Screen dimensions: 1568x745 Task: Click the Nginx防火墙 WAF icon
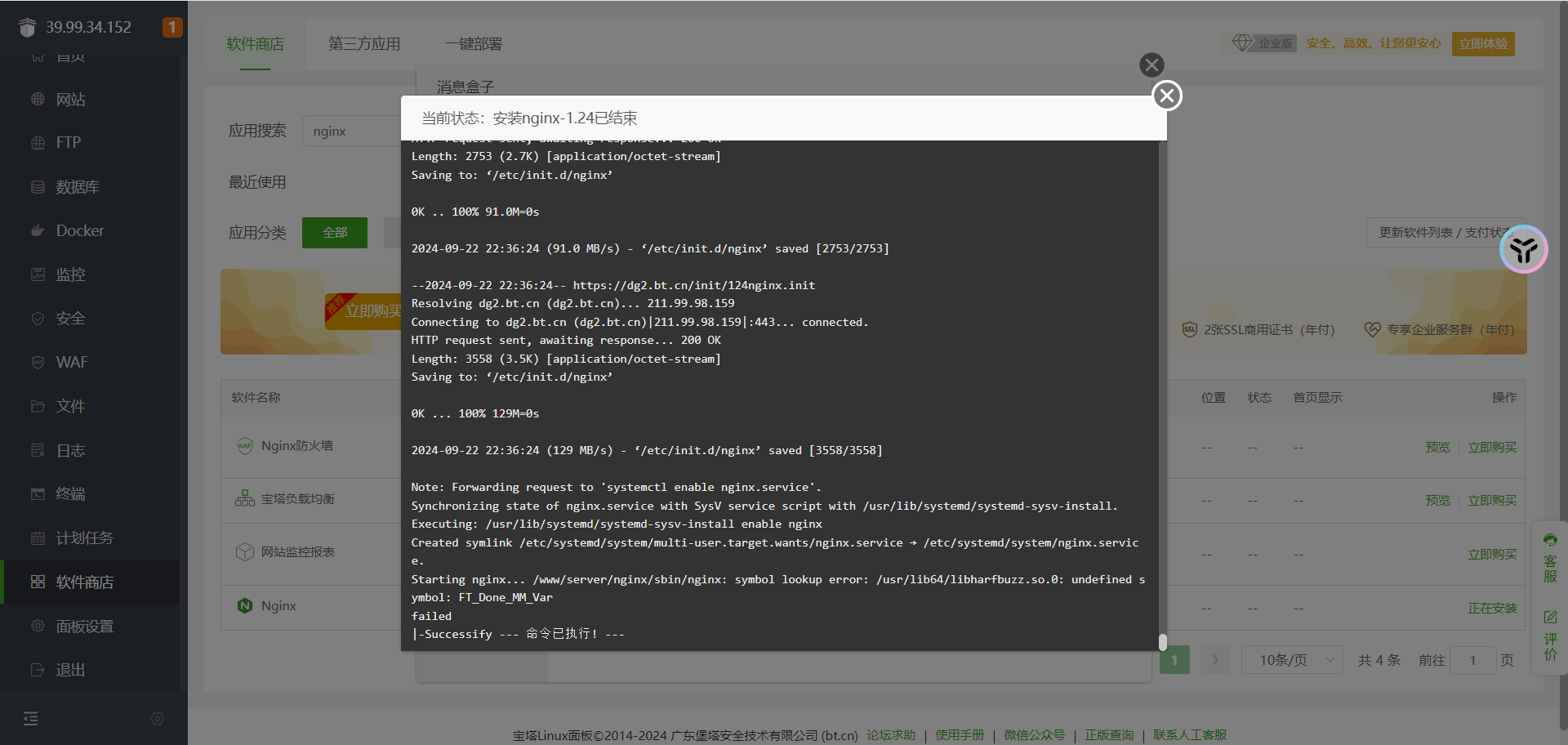coord(245,446)
